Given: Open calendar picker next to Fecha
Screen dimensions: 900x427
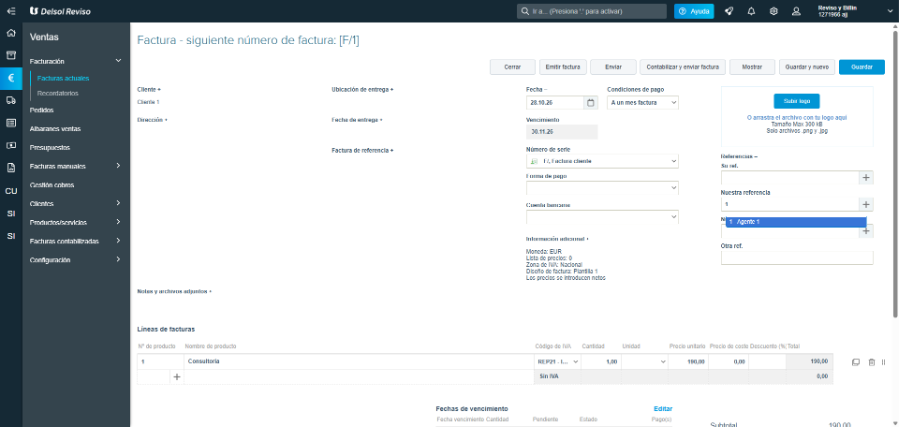Looking at the screenshot, I should pos(591,103).
